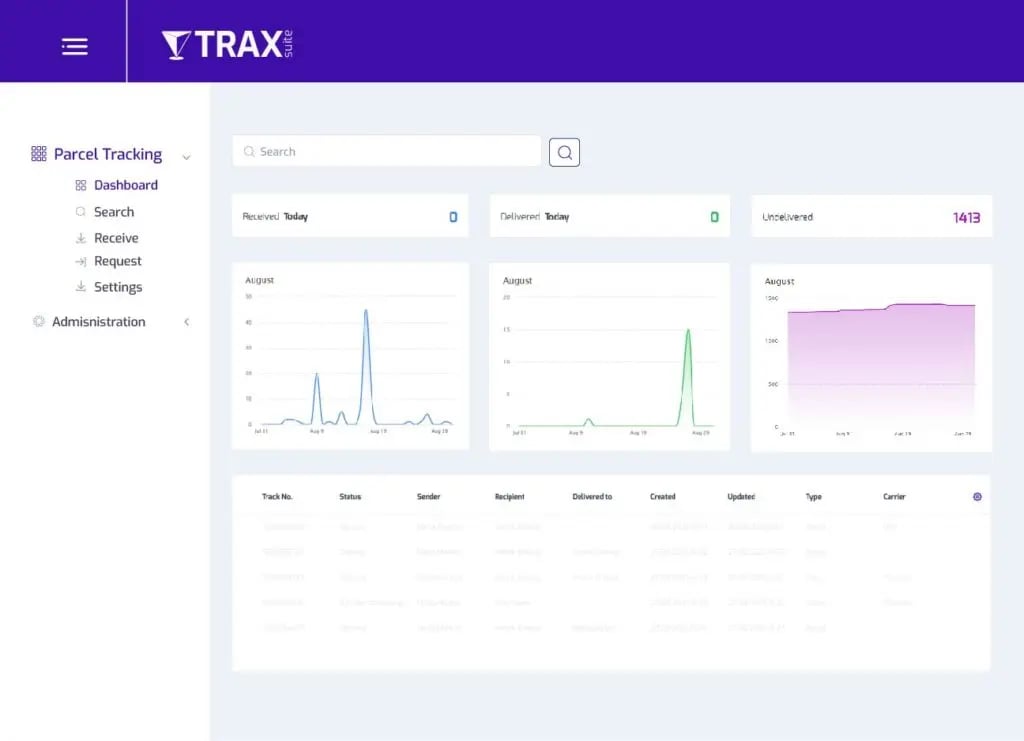Open the Administration section

(99, 322)
